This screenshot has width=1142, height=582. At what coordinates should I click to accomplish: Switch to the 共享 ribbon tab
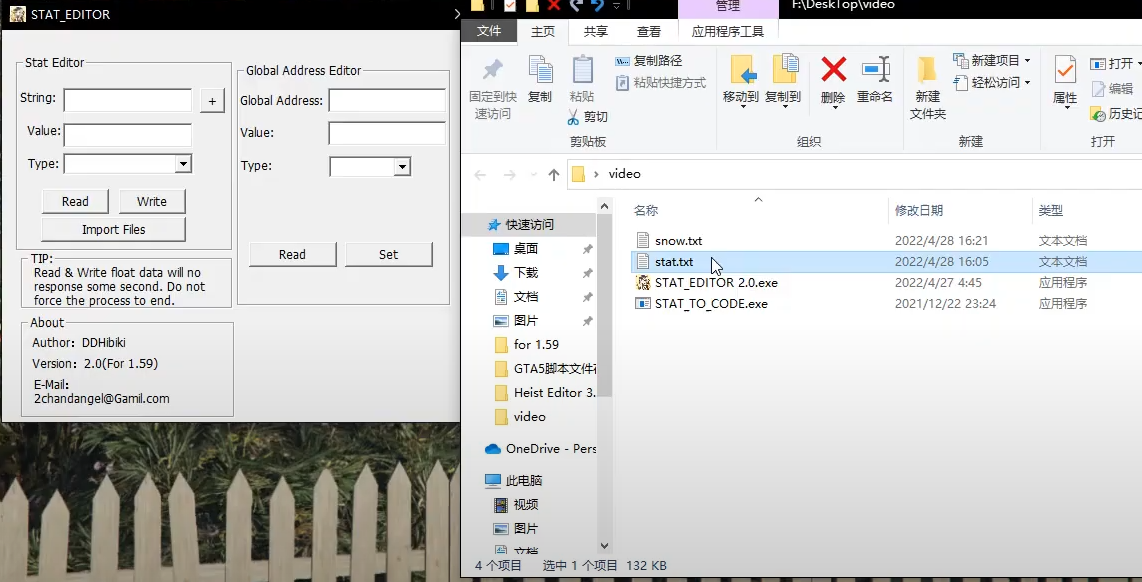coord(596,31)
